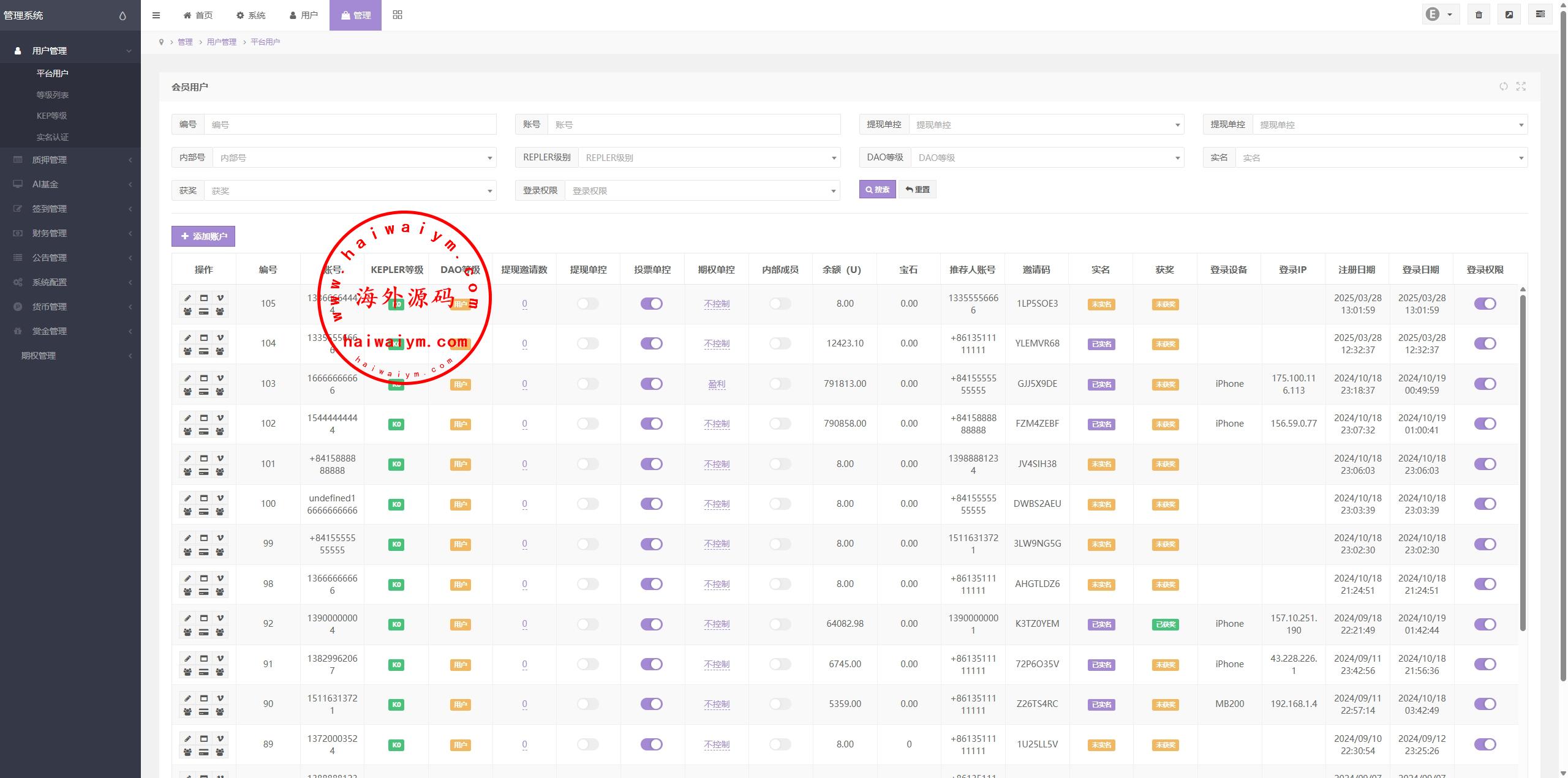
Task: Open the 登录权限 filter dropdown
Action: [x=702, y=191]
